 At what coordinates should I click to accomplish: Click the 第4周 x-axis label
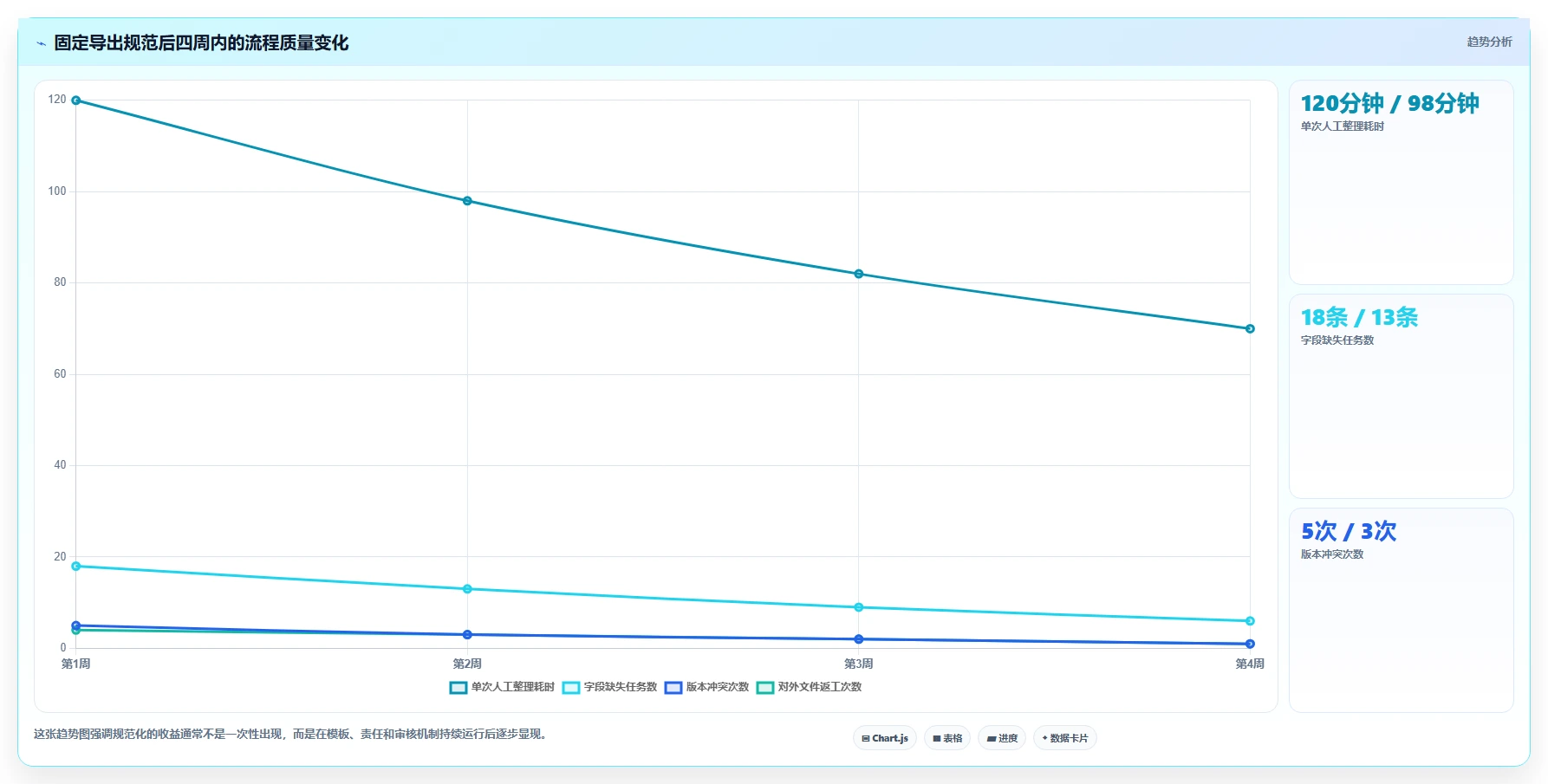(x=1250, y=664)
